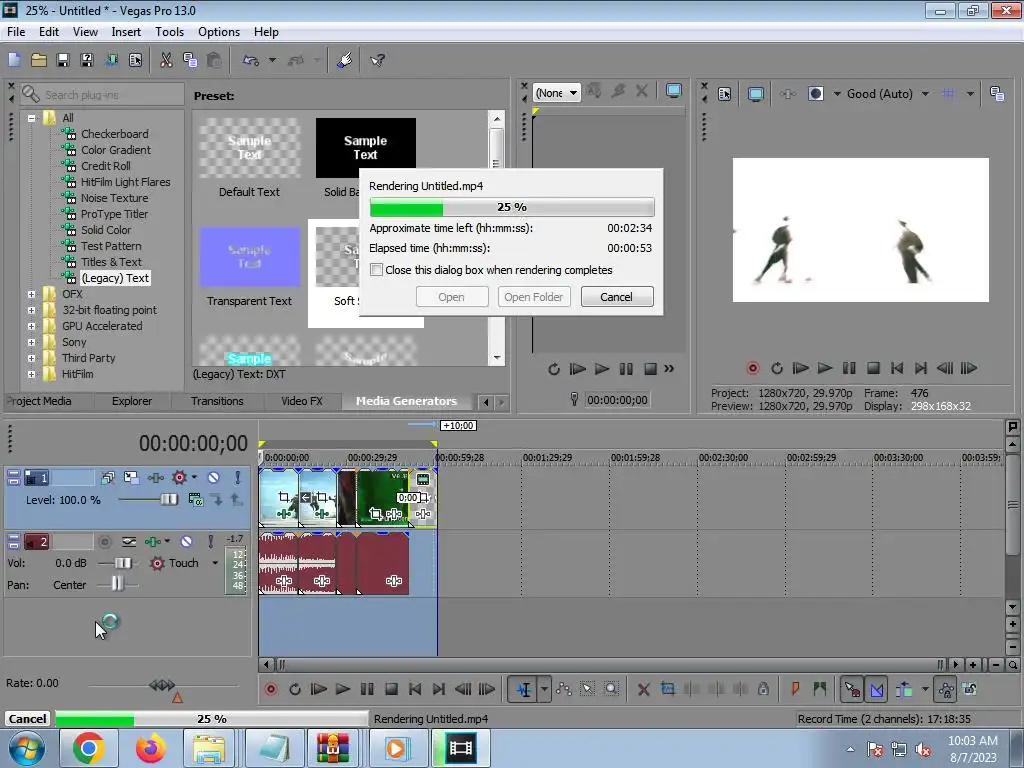Check Close this dialog box when rendering completes
The height and width of the screenshot is (768, 1024).
click(x=376, y=270)
